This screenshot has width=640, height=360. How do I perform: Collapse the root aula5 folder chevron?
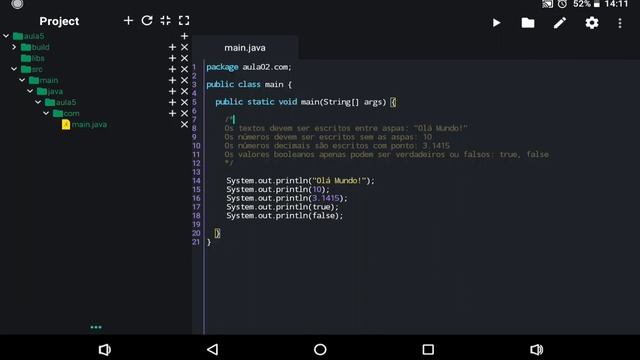(x=6, y=36)
